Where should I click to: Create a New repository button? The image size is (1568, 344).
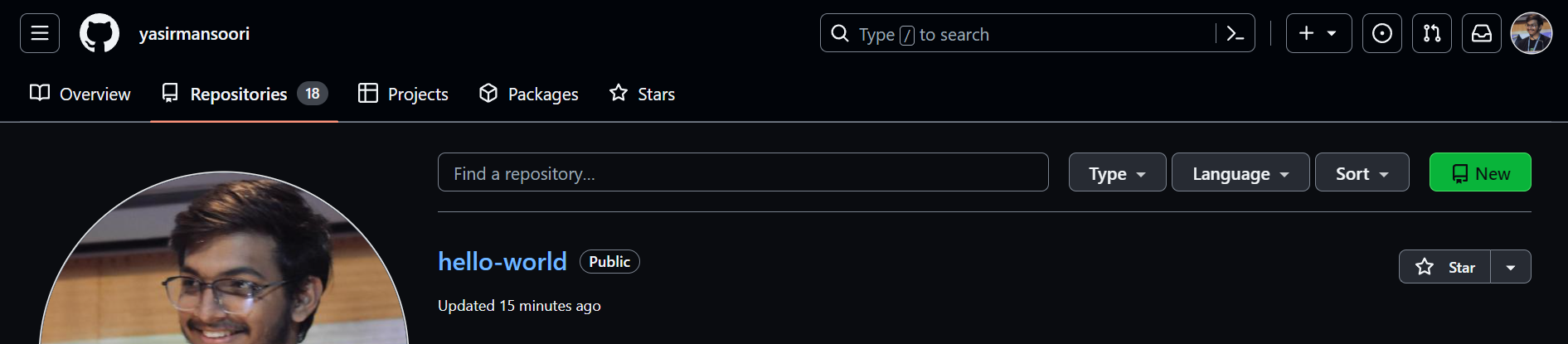point(1480,172)
